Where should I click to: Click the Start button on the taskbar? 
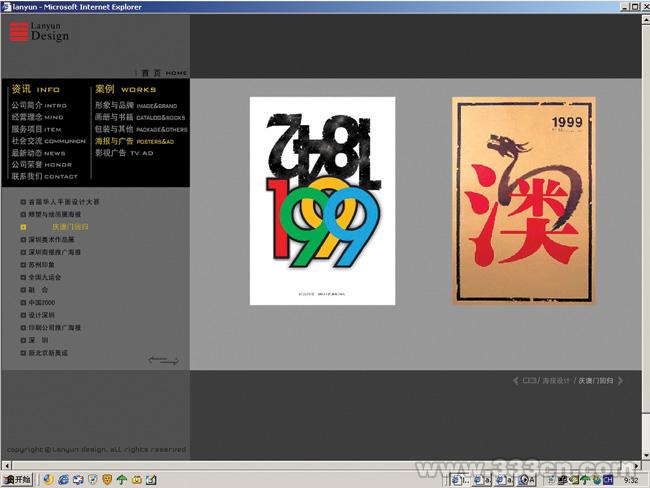pos(17,480)
